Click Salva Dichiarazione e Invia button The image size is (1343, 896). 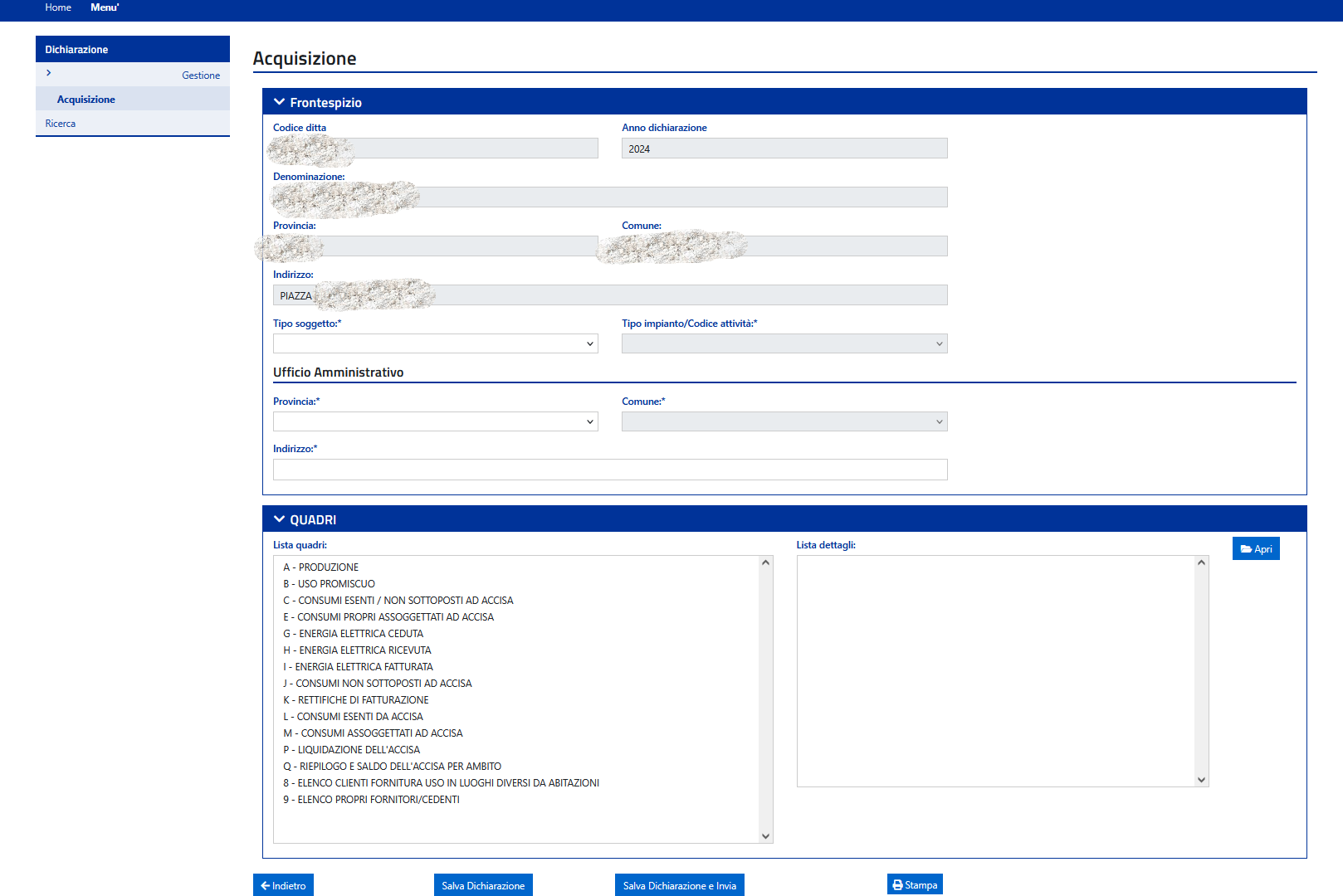tap(679, 885)
